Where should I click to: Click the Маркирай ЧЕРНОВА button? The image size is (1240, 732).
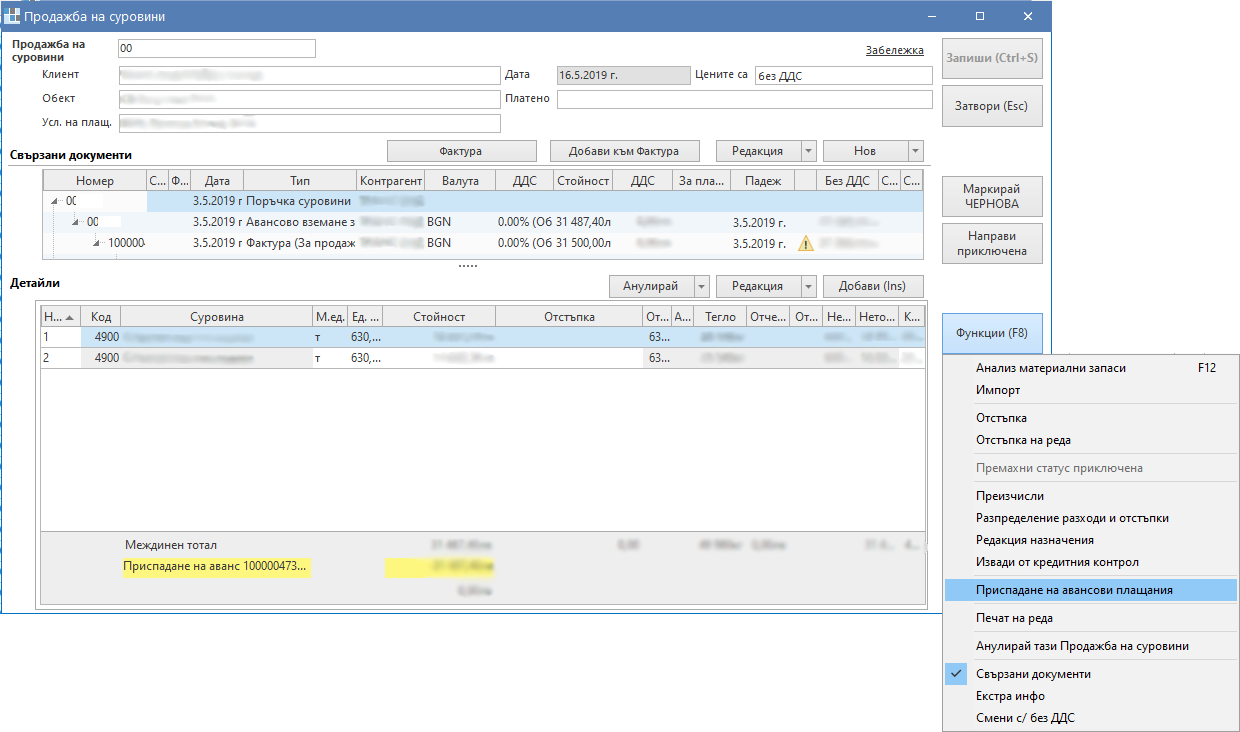point(992,197)
